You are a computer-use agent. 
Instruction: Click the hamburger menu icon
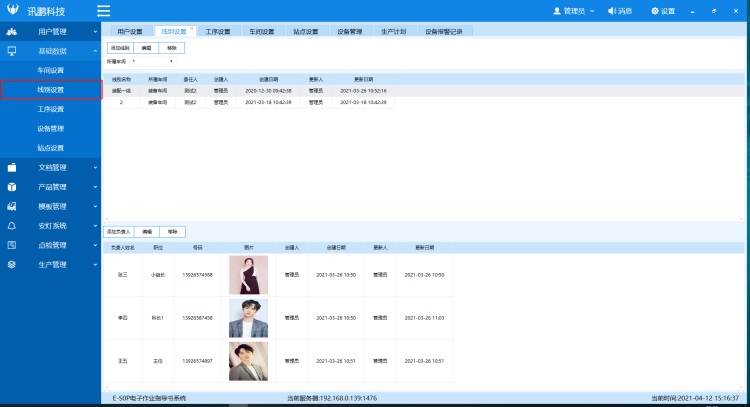(x=104, y=11)
